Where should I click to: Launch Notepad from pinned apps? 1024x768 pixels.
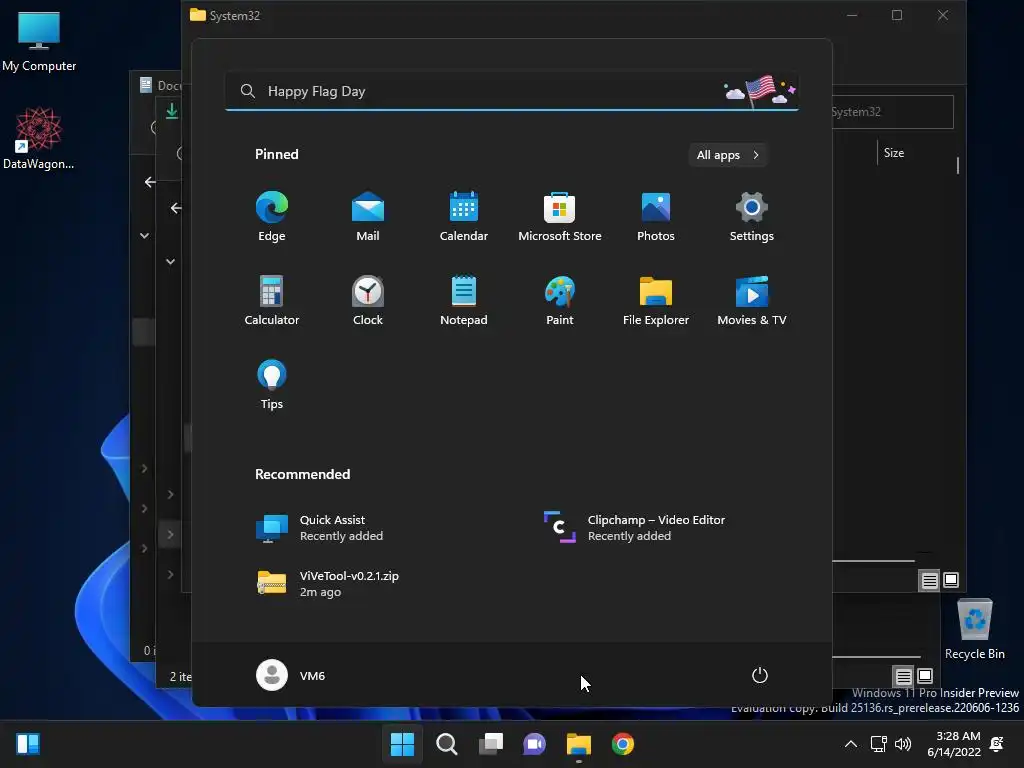coord(464,300)
